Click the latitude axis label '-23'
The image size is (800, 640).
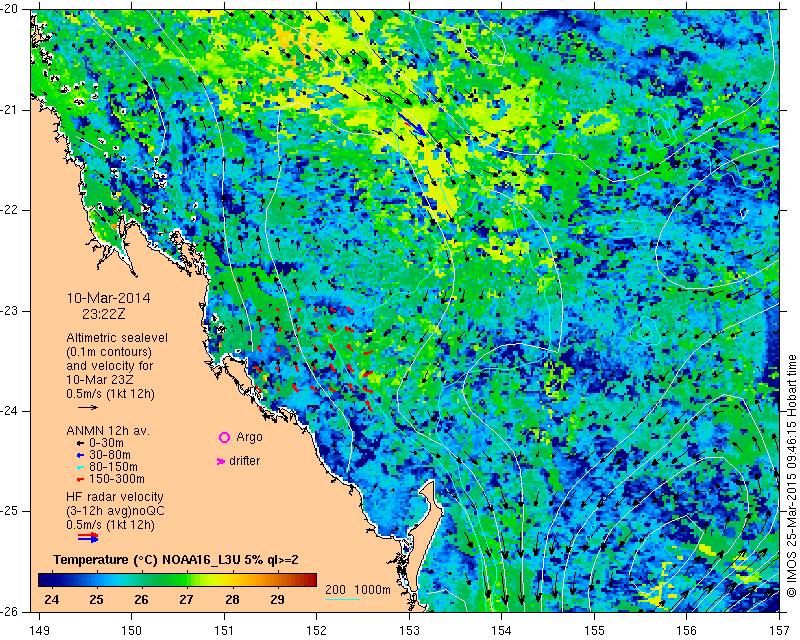tap(9, 311)
